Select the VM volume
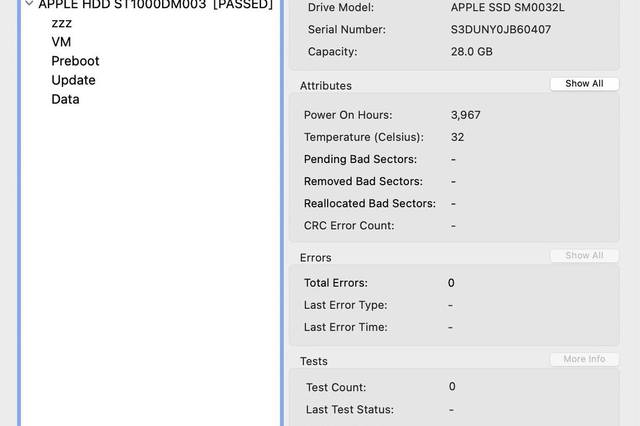This screenshot has height=426, width=640. pyautogui.click(x=61, y=42)
